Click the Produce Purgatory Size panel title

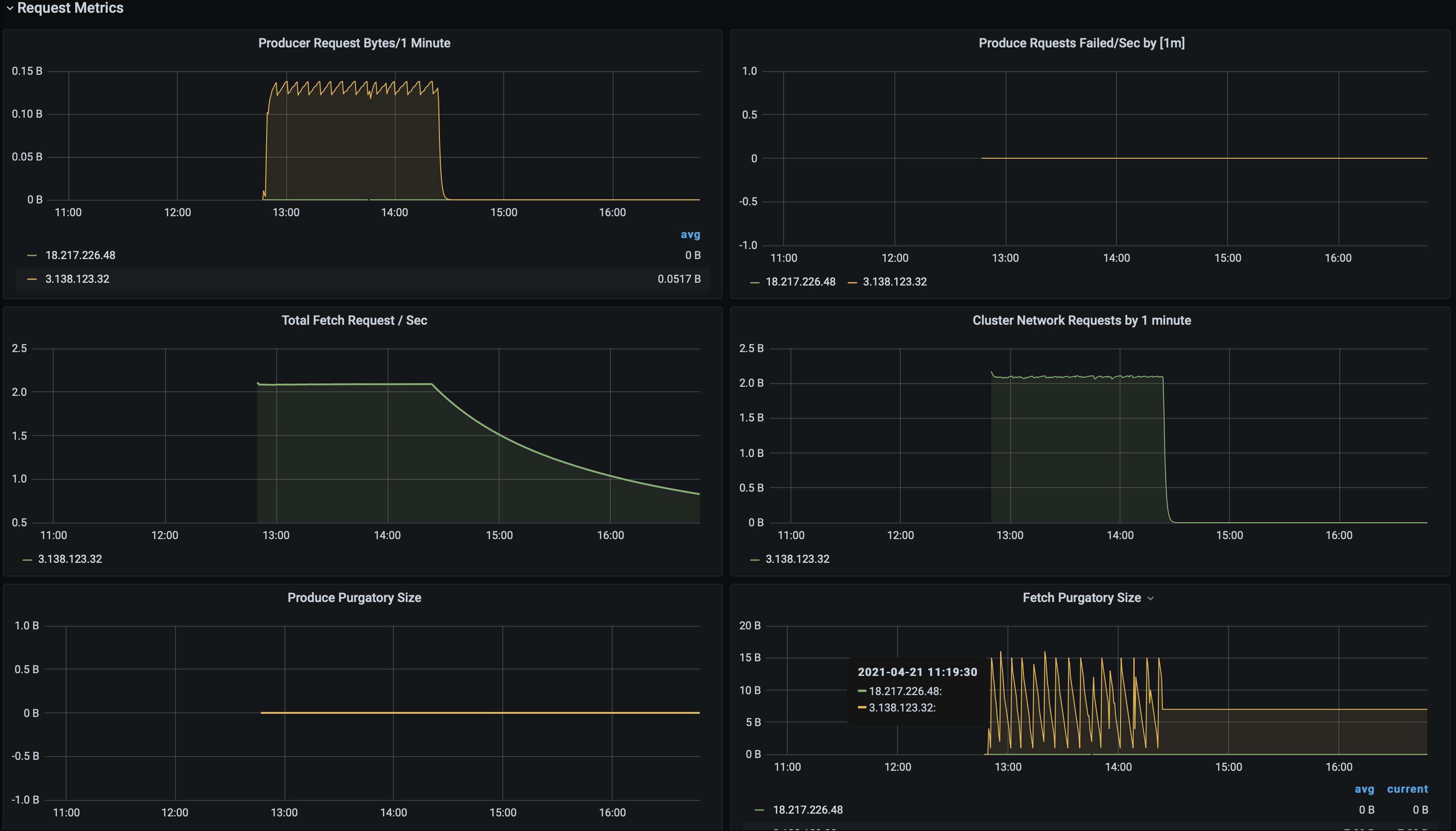coord(354,597)
